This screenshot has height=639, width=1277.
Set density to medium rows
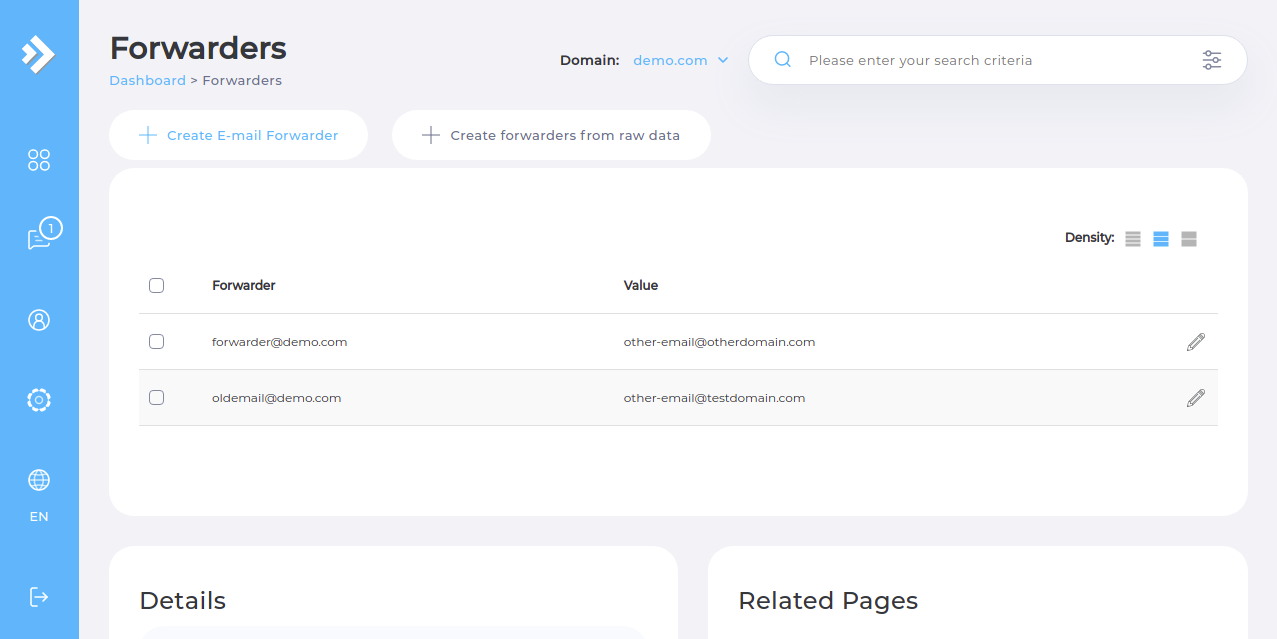(x=1161, y=239)
